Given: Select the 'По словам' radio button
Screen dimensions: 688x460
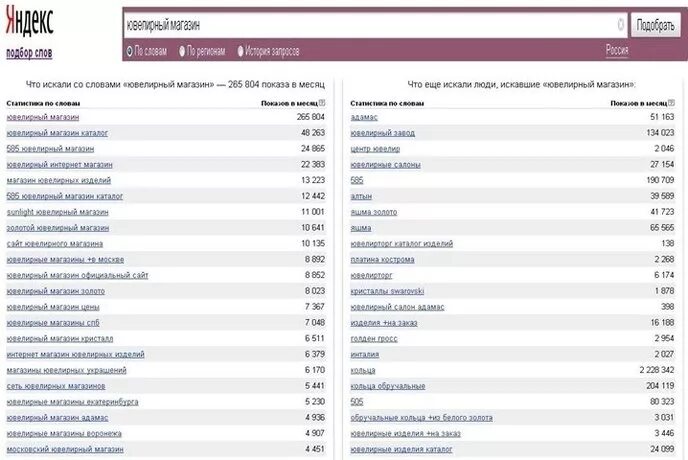Looking at the screenshot, I should [130, 51].
